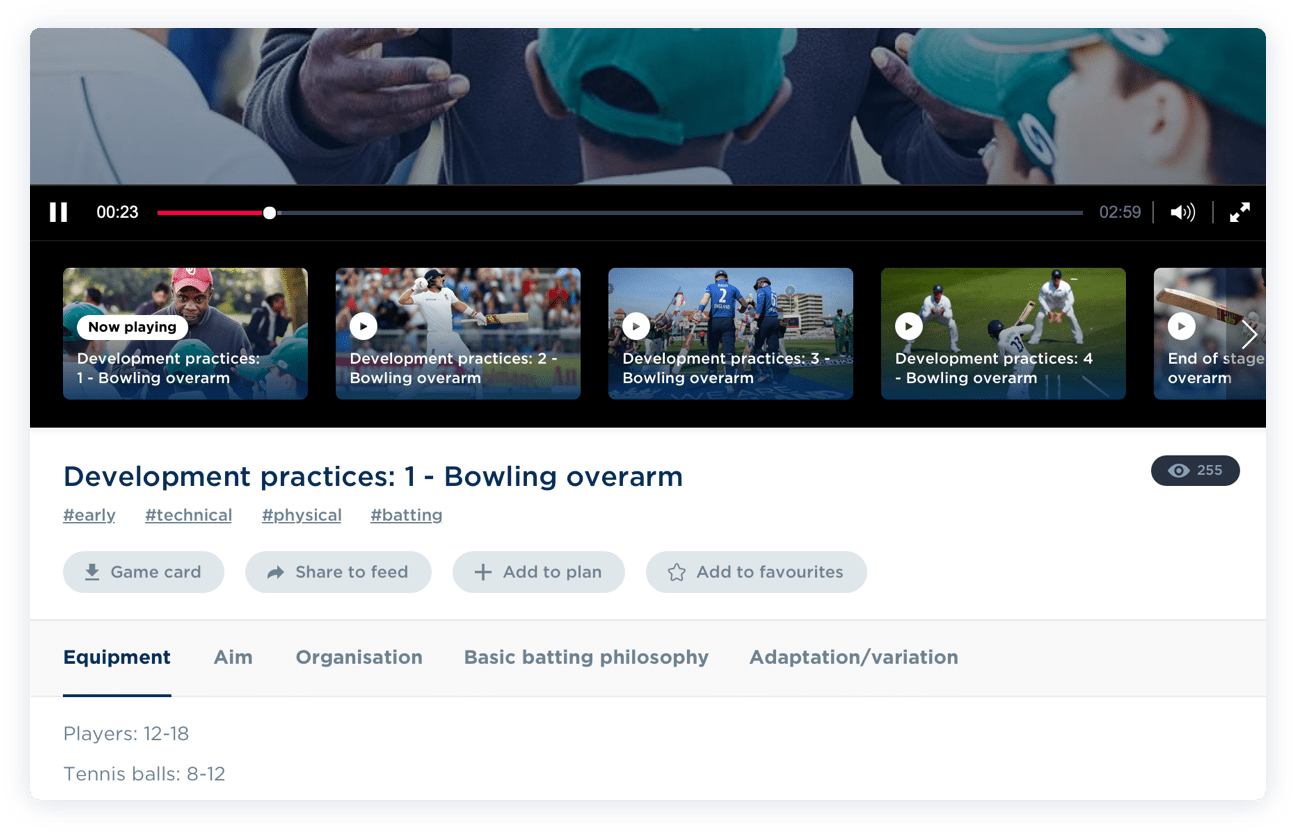Click the Add to plan button
The width and height of the screenshot is (1296, 832).
[539, 572]
